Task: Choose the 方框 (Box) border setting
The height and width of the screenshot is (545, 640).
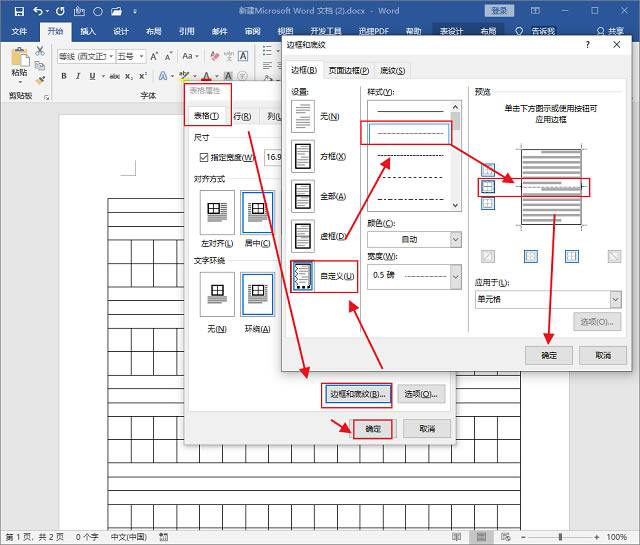Action: [302, 157]
